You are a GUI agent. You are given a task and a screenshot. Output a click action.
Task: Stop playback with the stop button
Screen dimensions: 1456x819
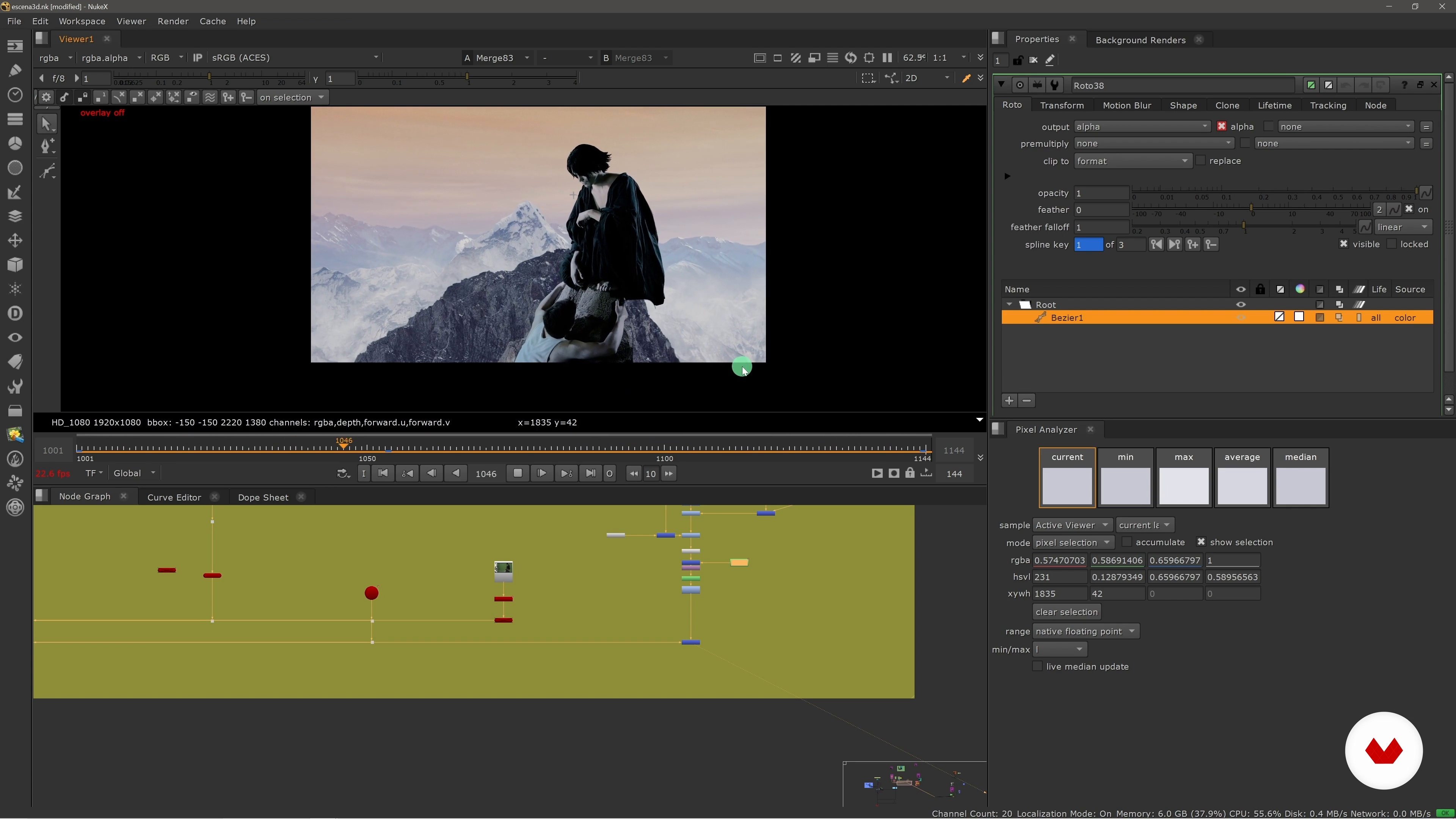click(518, 474)
